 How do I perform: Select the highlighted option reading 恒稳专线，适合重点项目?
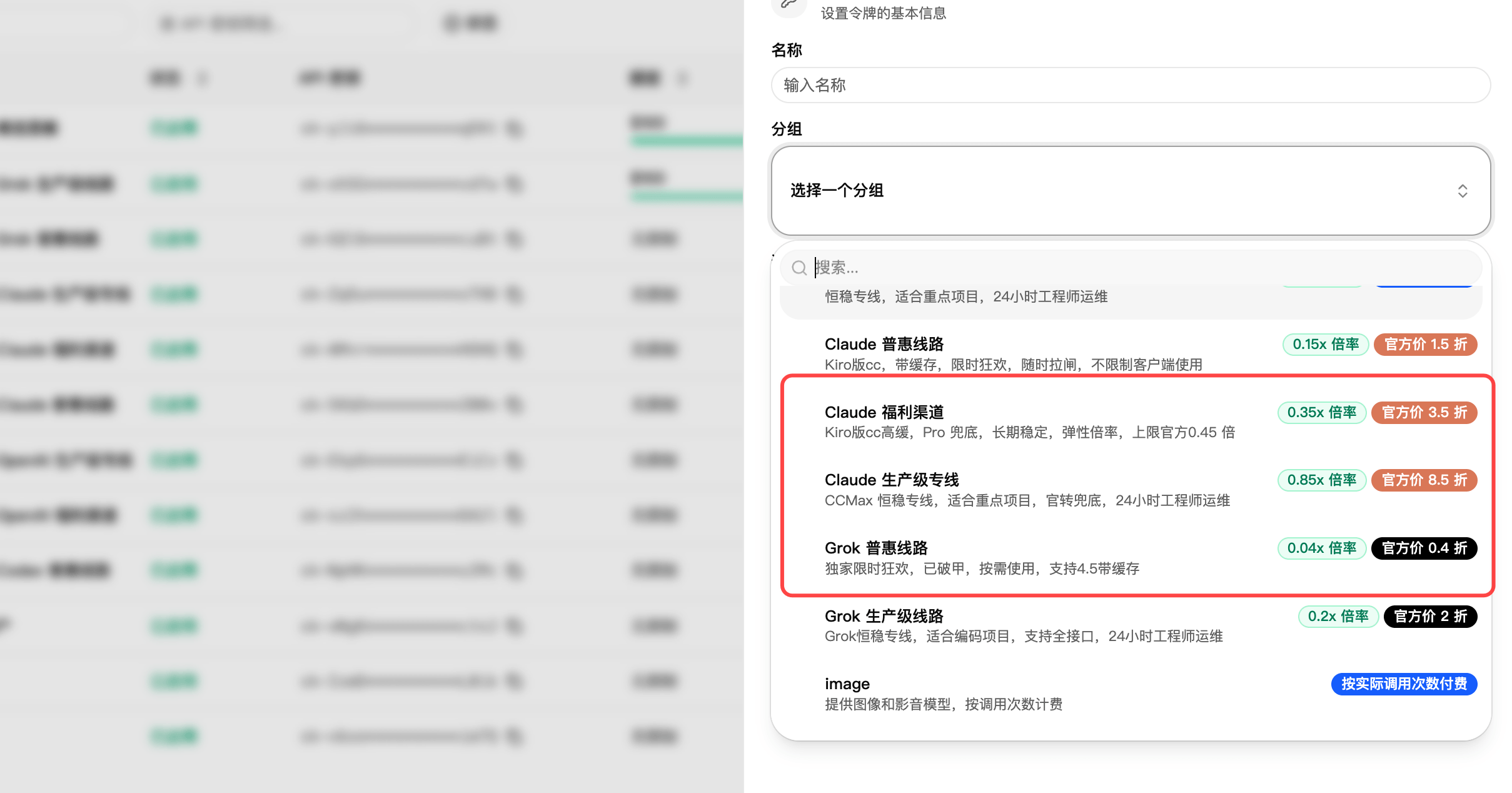pos(1131,301)
